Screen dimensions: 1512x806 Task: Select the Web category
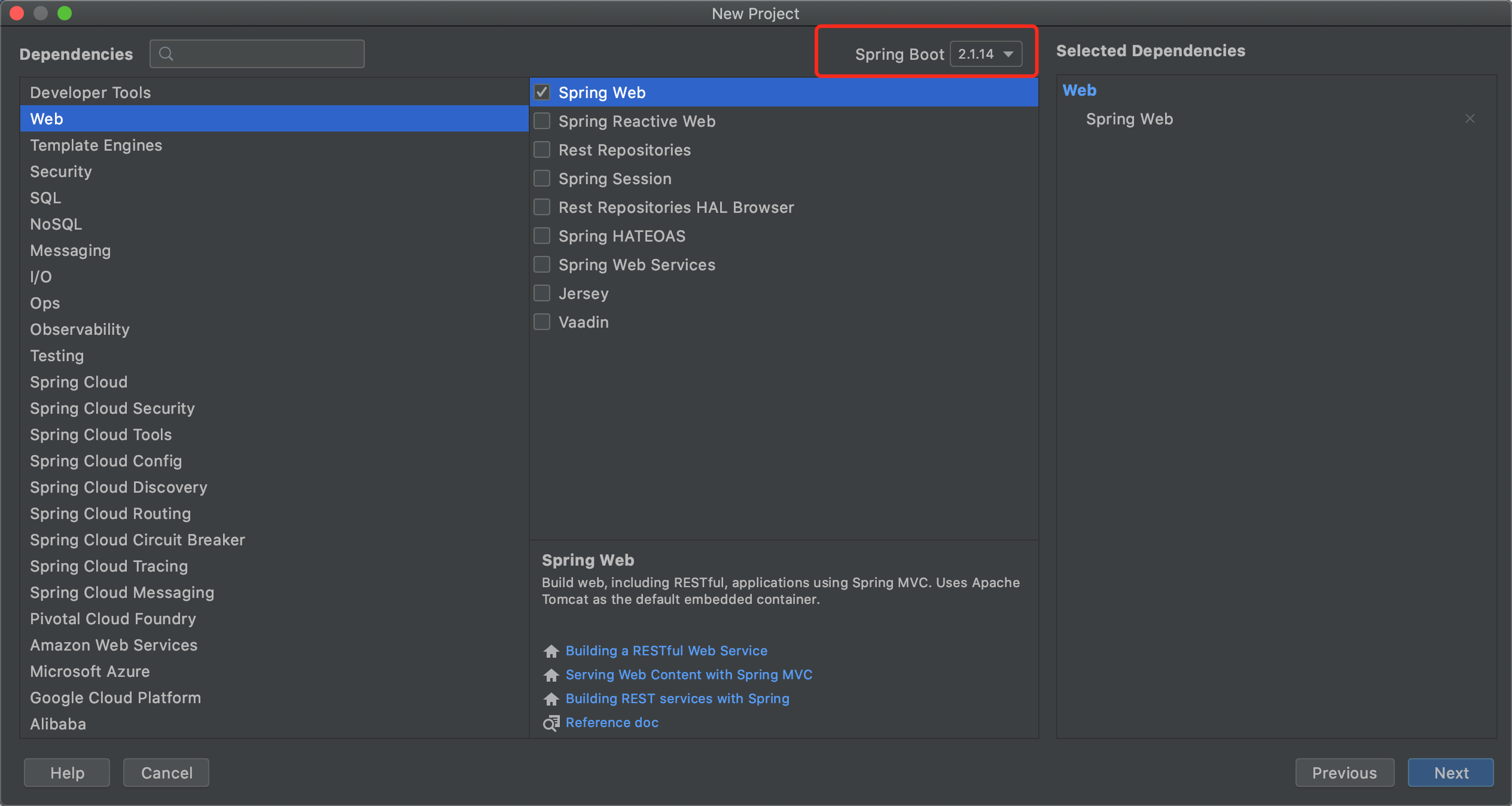point(275,119)
